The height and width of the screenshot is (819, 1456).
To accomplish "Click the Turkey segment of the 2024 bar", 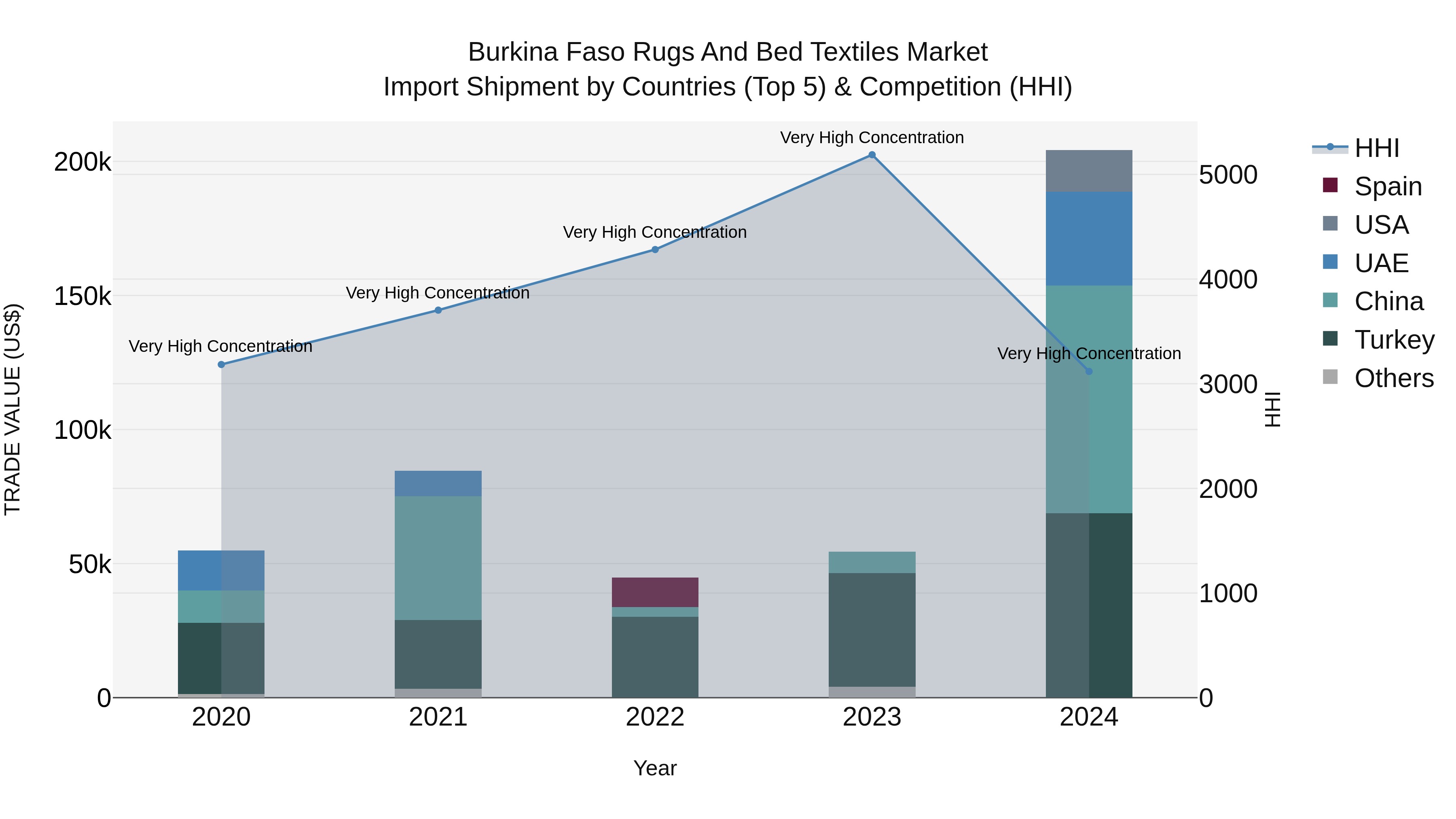I will 1089,605.
